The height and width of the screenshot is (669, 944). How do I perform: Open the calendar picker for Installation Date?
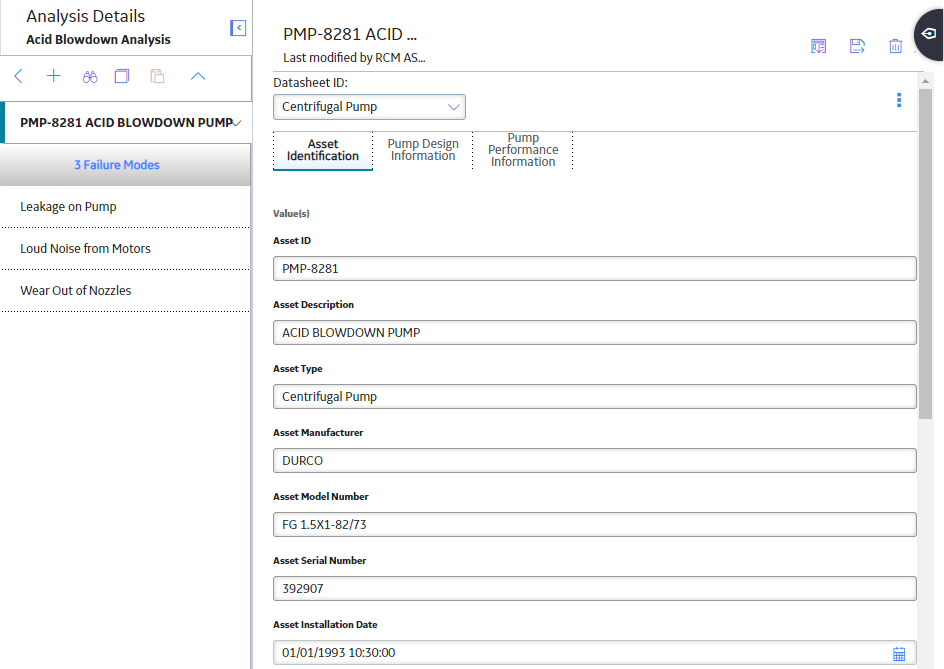click(899, 654)
